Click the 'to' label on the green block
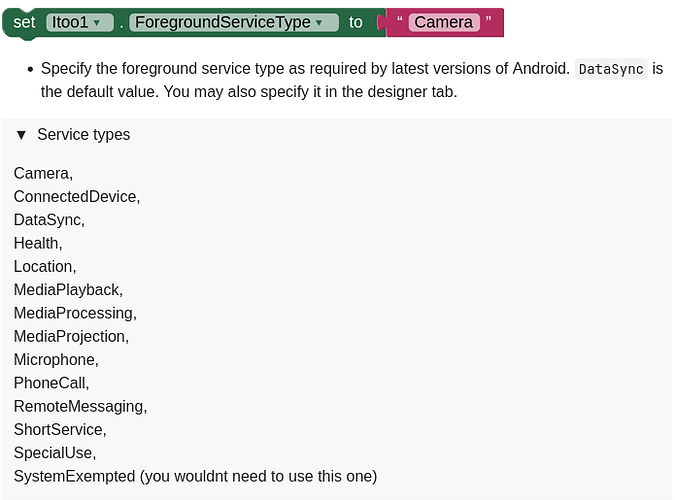The width and height of the screenshot is (675, 500). click(356, 22)
